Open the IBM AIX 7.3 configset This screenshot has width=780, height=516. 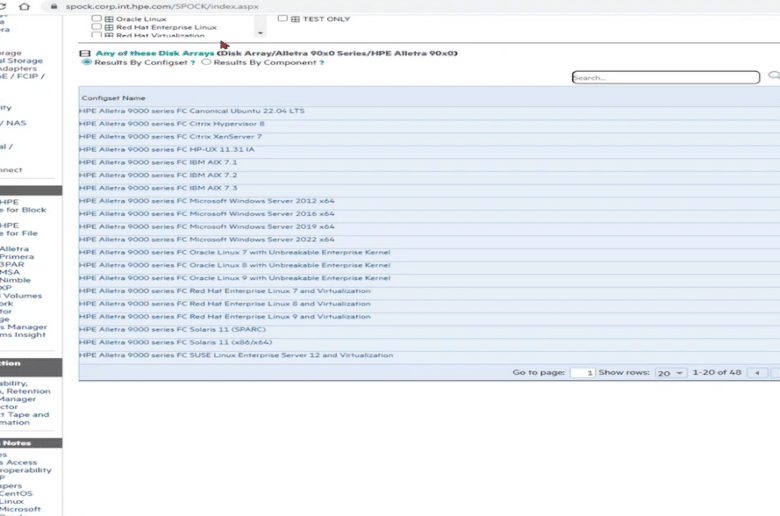(158, 189)
